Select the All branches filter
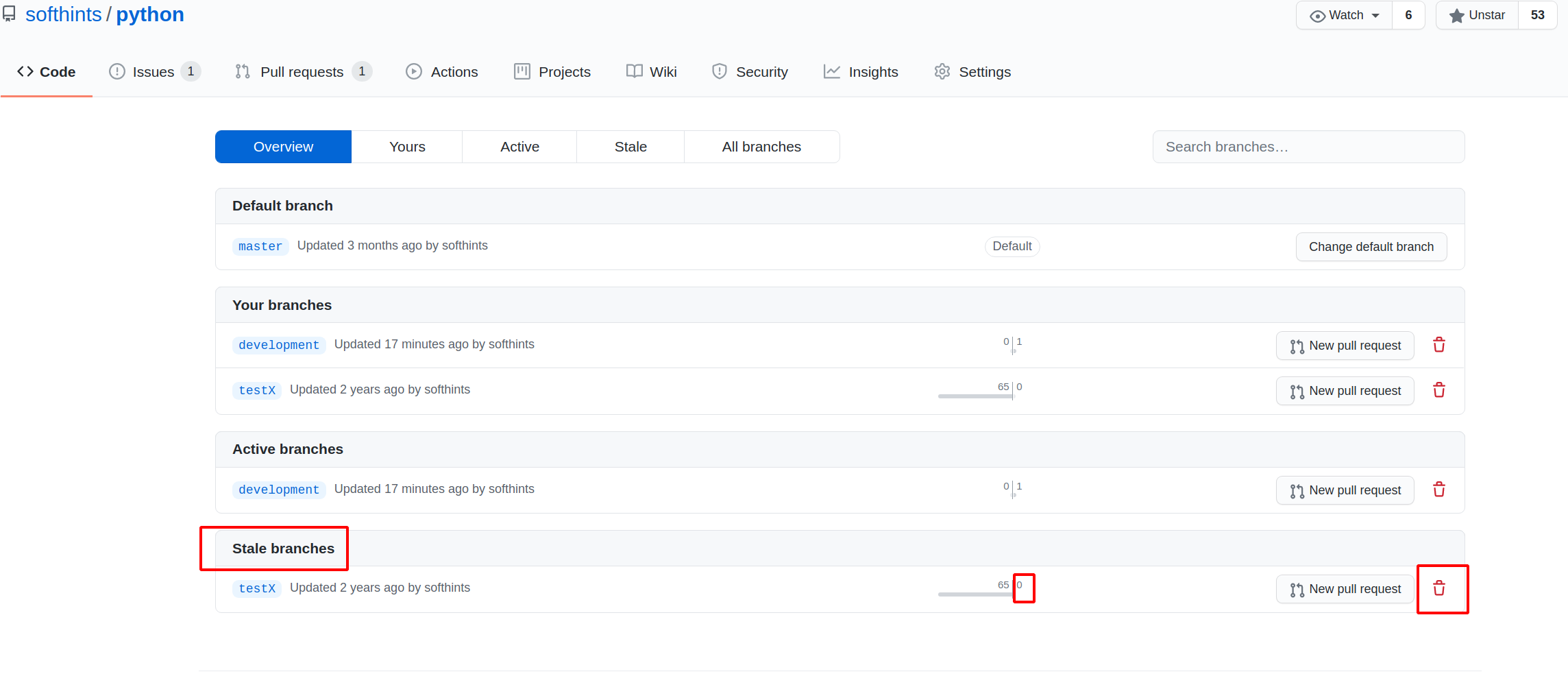This screenshot has height=674, width=1568. point(761,147)
